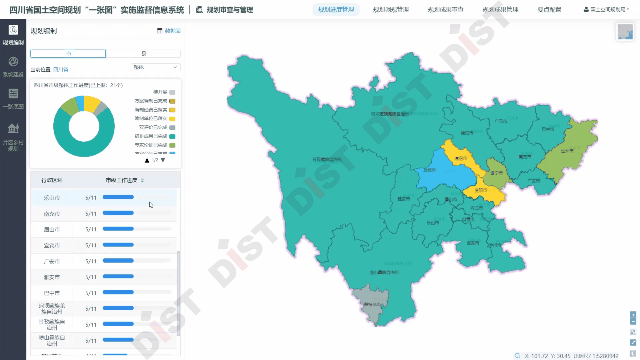Click the light gray legend swatch
The image size is (640, 360).
click(x=172, y=93)
